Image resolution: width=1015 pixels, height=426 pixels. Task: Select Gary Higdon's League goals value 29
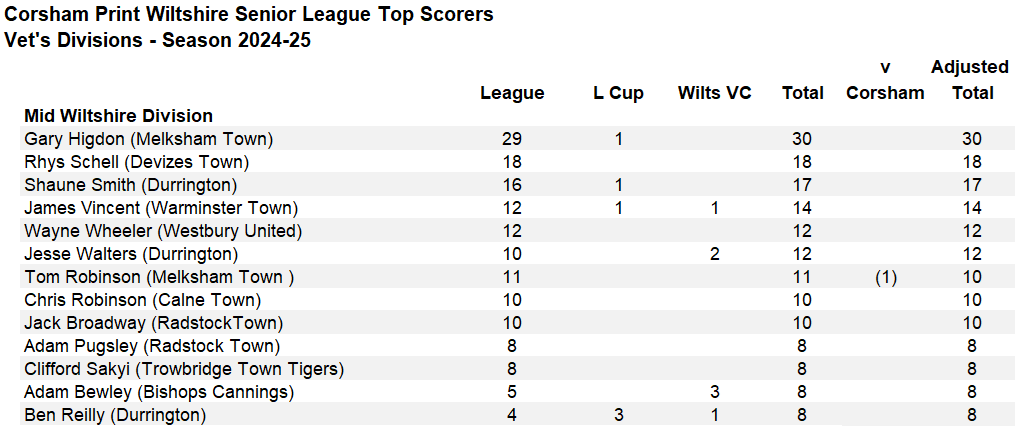click(x=512, y=139)
